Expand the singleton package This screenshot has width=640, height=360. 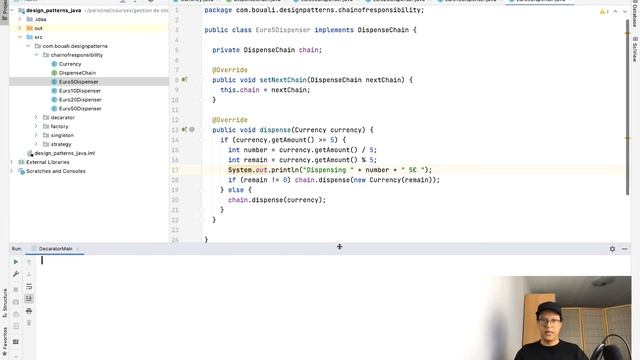coord(36,136)
